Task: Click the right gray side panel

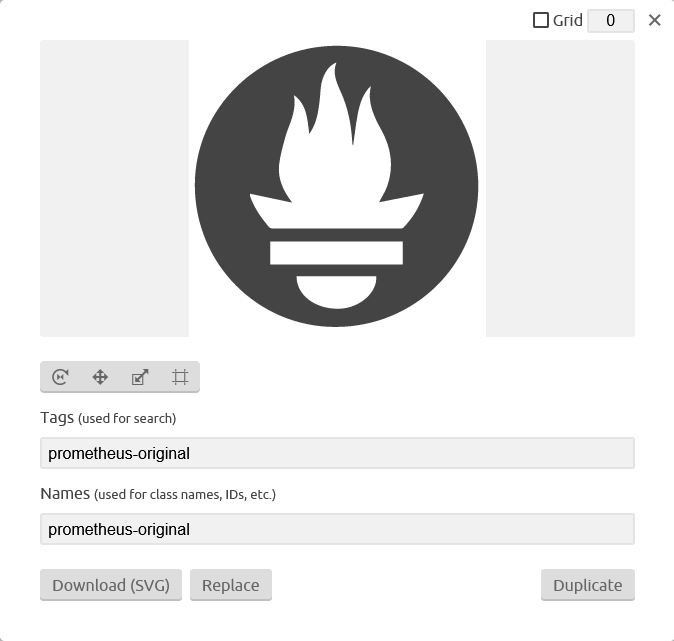Action: (x=560, y=188)
